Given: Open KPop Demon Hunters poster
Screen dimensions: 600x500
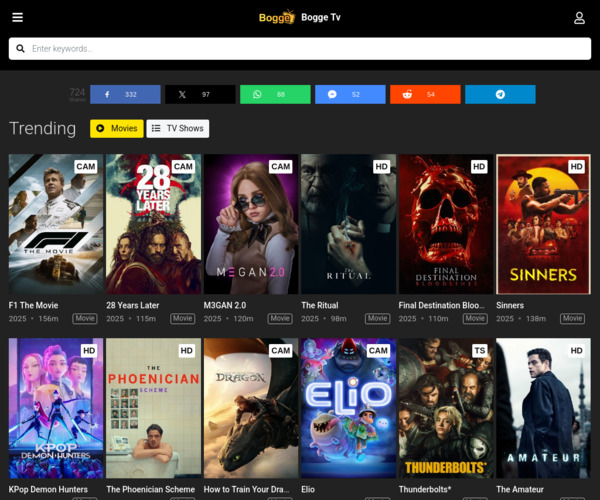Looking at the screenshot, I should (56, 408).
